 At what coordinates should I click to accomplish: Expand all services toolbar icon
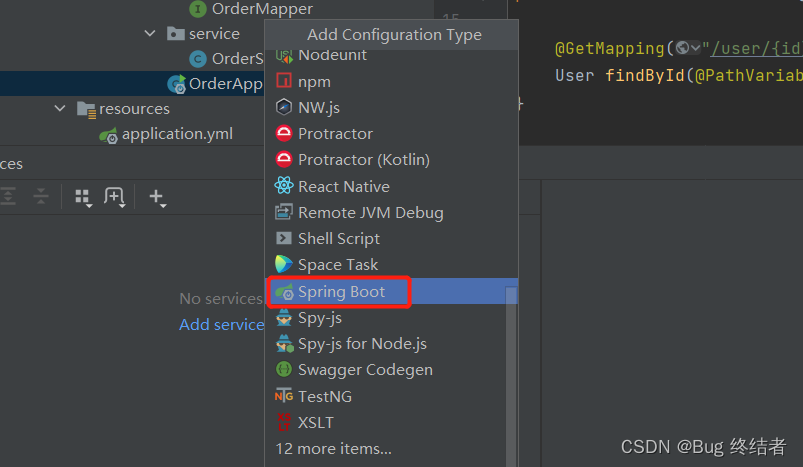pos(7,196)
